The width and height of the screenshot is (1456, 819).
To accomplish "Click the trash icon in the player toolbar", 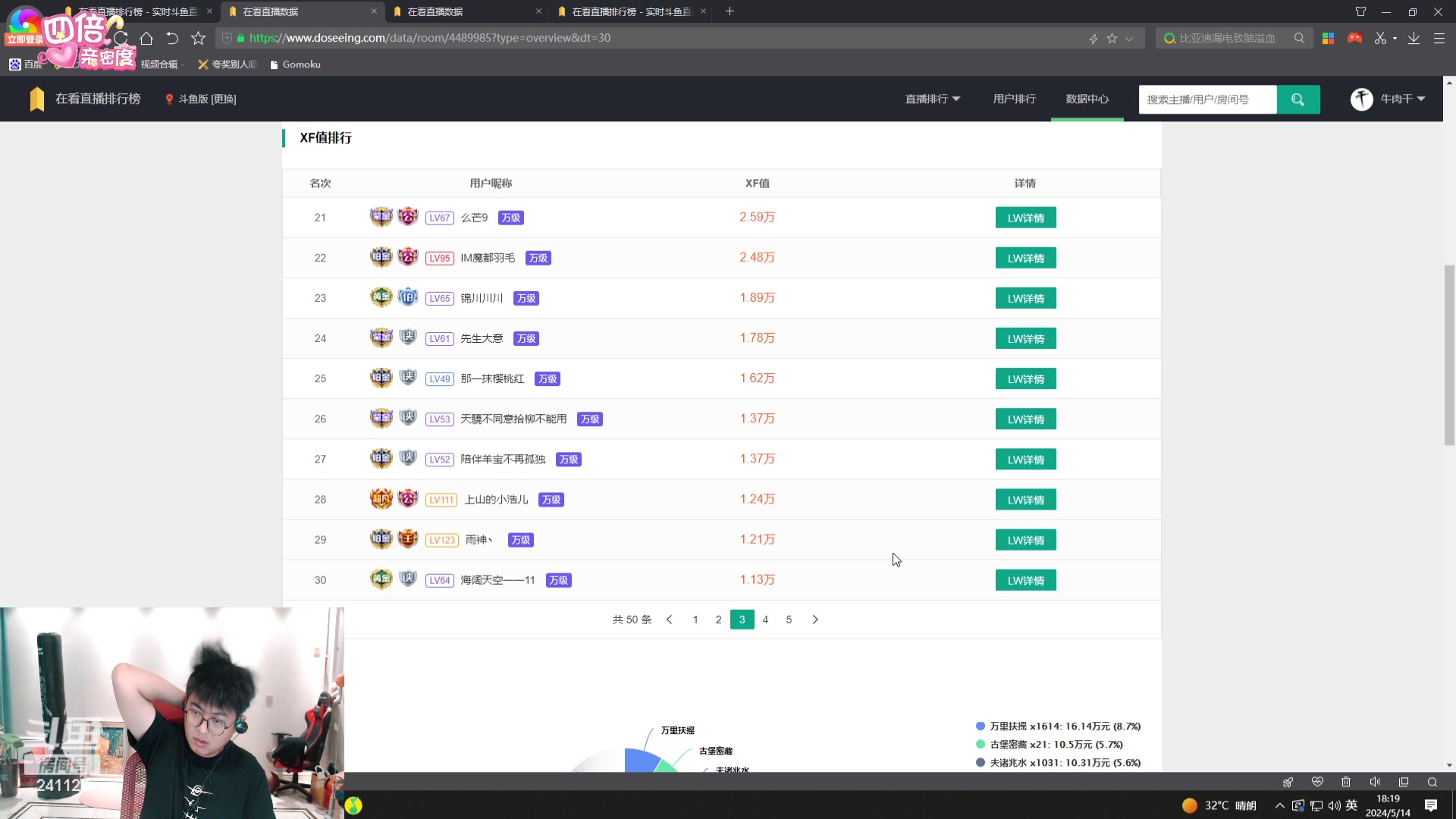I will point(1346,782).
